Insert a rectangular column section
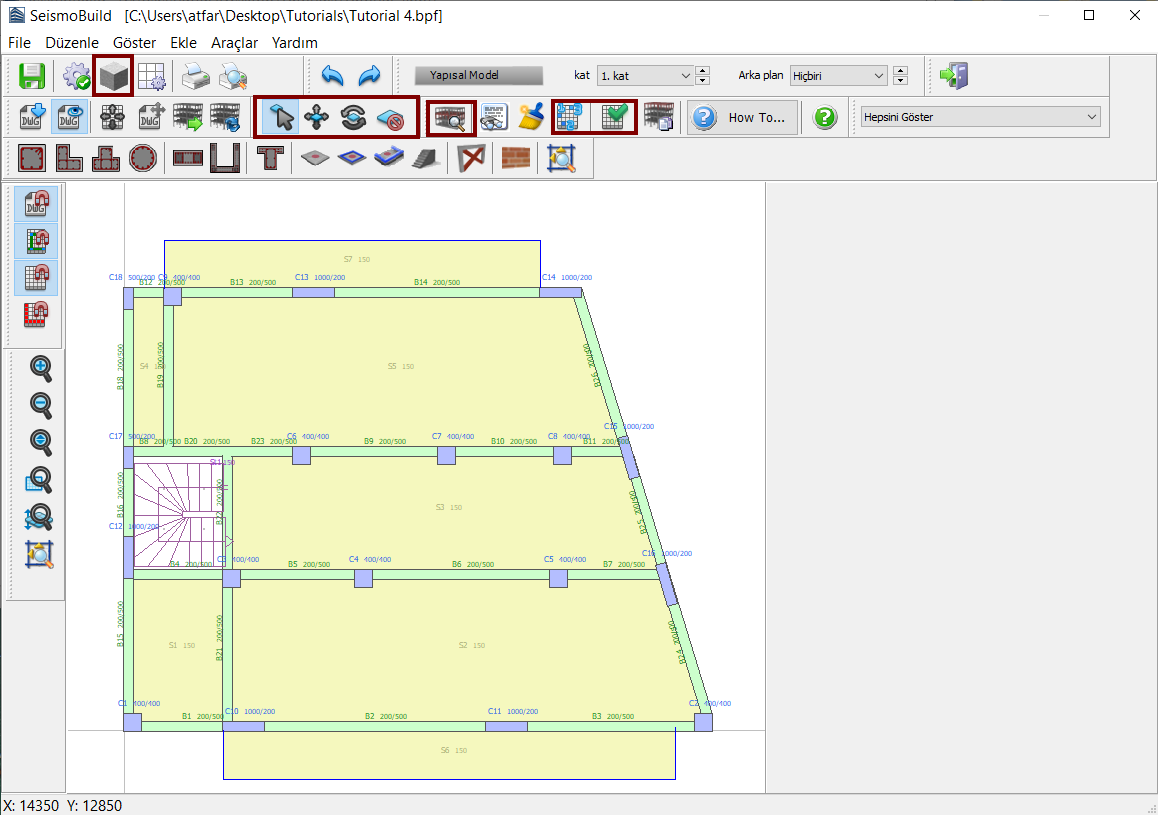 (32, 158)
